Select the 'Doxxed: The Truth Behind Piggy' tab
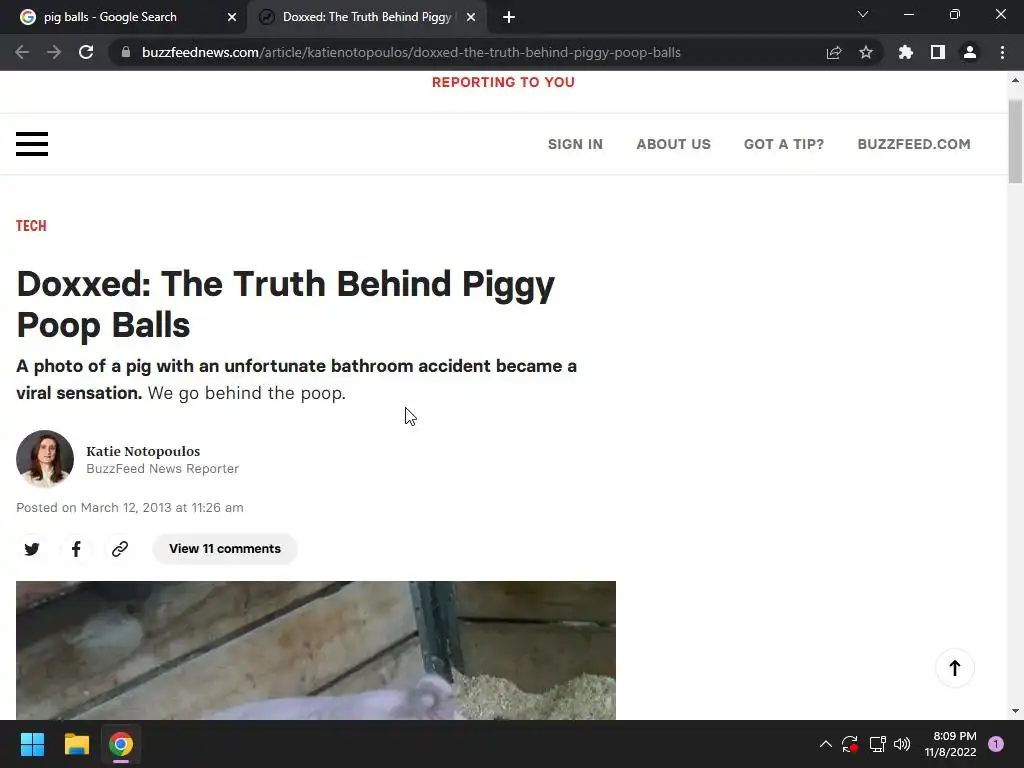This screenshot has height=768, width=1024. (366, 17)
